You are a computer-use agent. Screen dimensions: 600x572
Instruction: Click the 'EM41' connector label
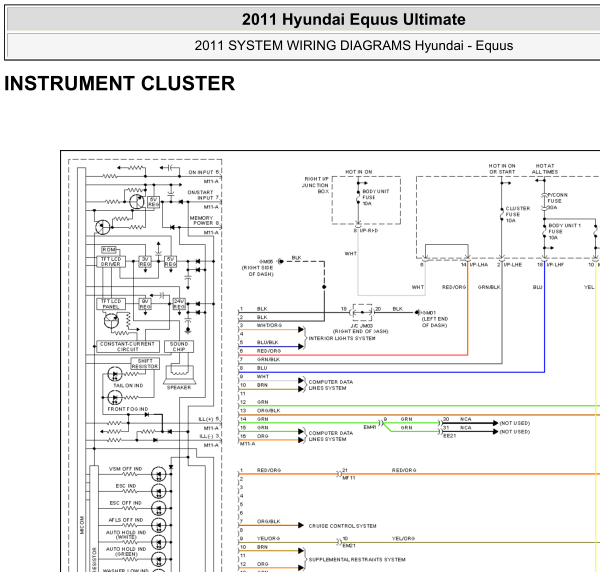[x=370, y=427]
